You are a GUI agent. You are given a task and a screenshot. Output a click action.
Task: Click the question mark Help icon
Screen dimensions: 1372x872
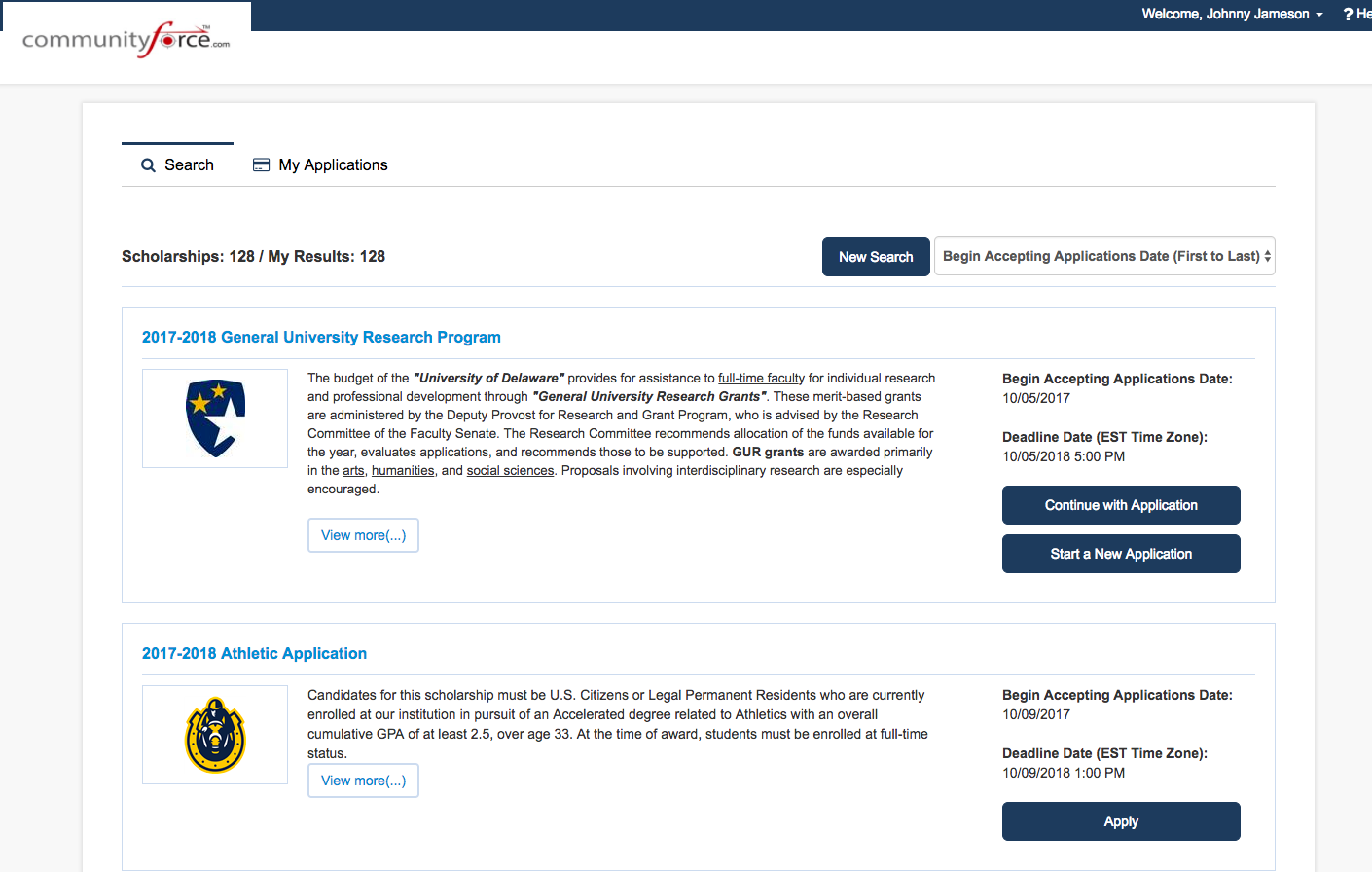[x=1348, y=14]
